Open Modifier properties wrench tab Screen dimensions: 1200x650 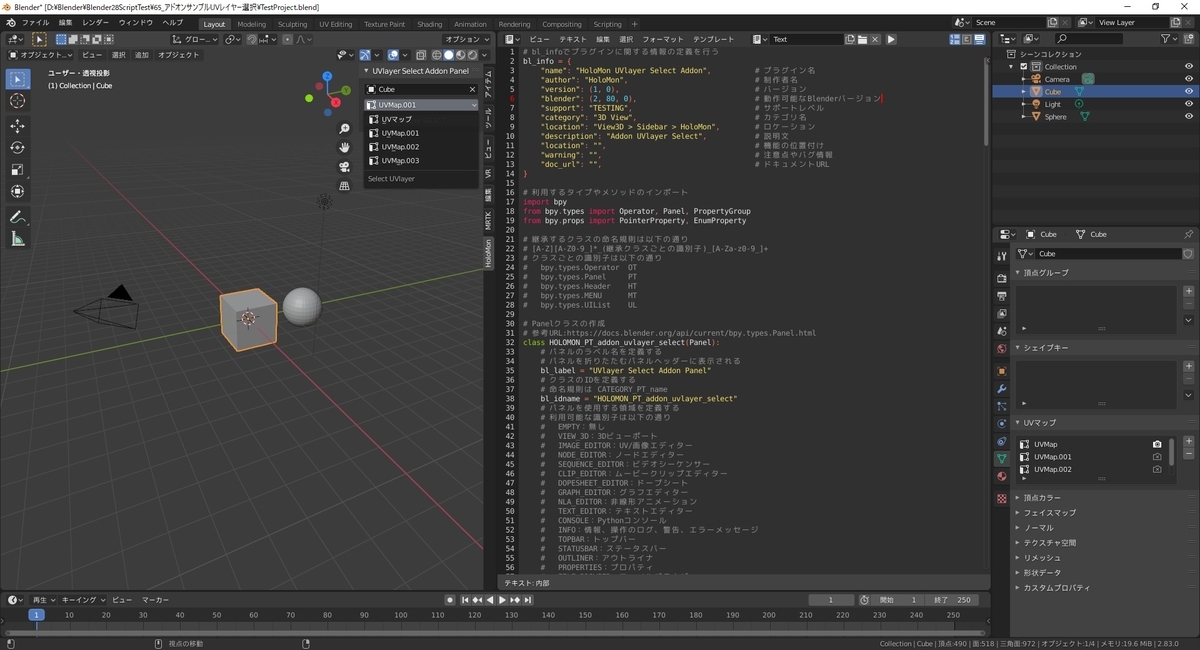pyautogui.click(x=1001, y=389)
